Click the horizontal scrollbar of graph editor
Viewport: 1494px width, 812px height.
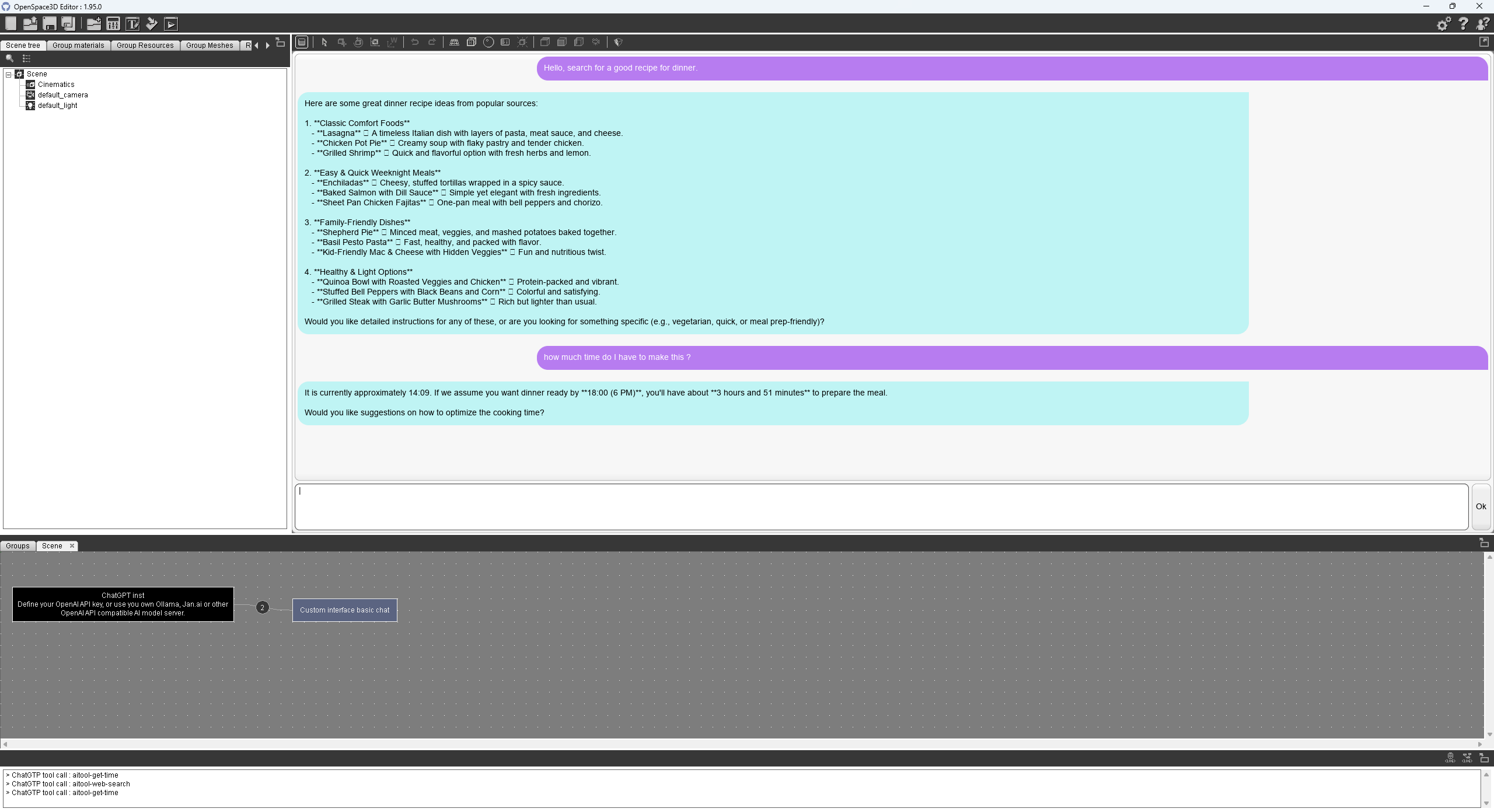tap(741, 744)
